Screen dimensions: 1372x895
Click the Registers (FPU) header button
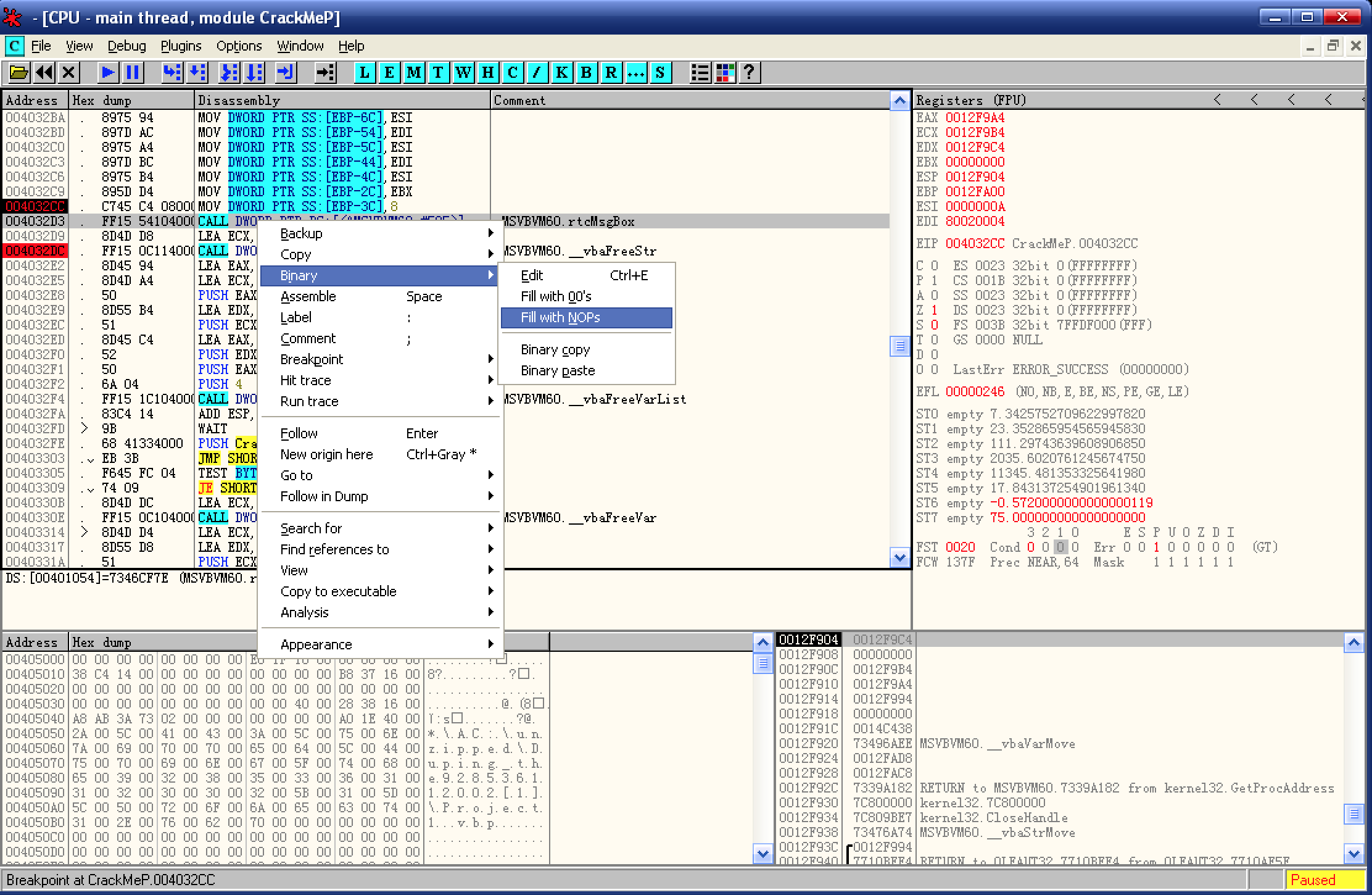tap(970, 100)
